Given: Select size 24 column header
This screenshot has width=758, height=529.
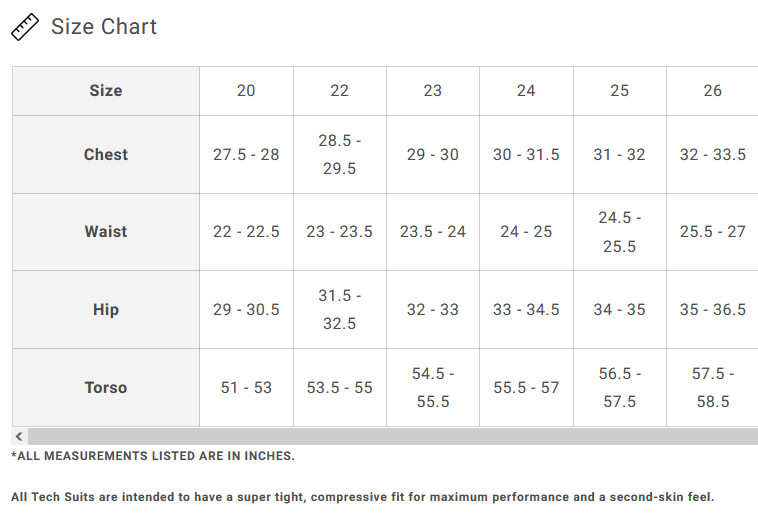Looking at the screenshot, I should pyautogui.click(x=526, y=91).
